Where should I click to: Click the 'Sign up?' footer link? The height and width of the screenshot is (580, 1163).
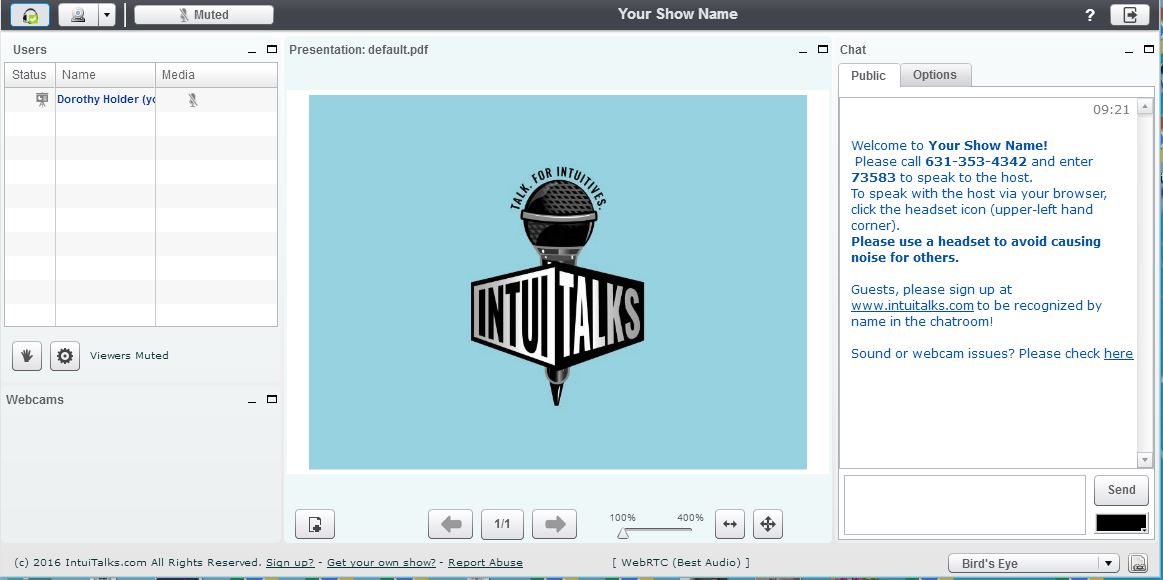[x=290, y=563]
